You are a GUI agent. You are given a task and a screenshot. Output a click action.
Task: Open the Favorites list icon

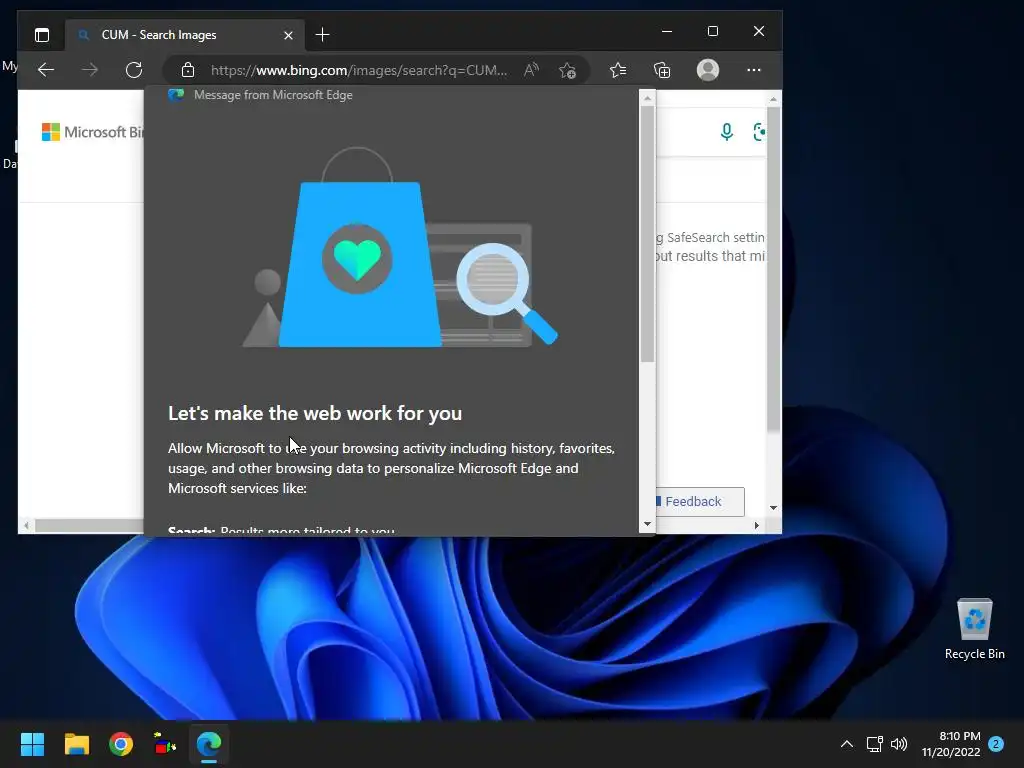click(x=618, y=70)
